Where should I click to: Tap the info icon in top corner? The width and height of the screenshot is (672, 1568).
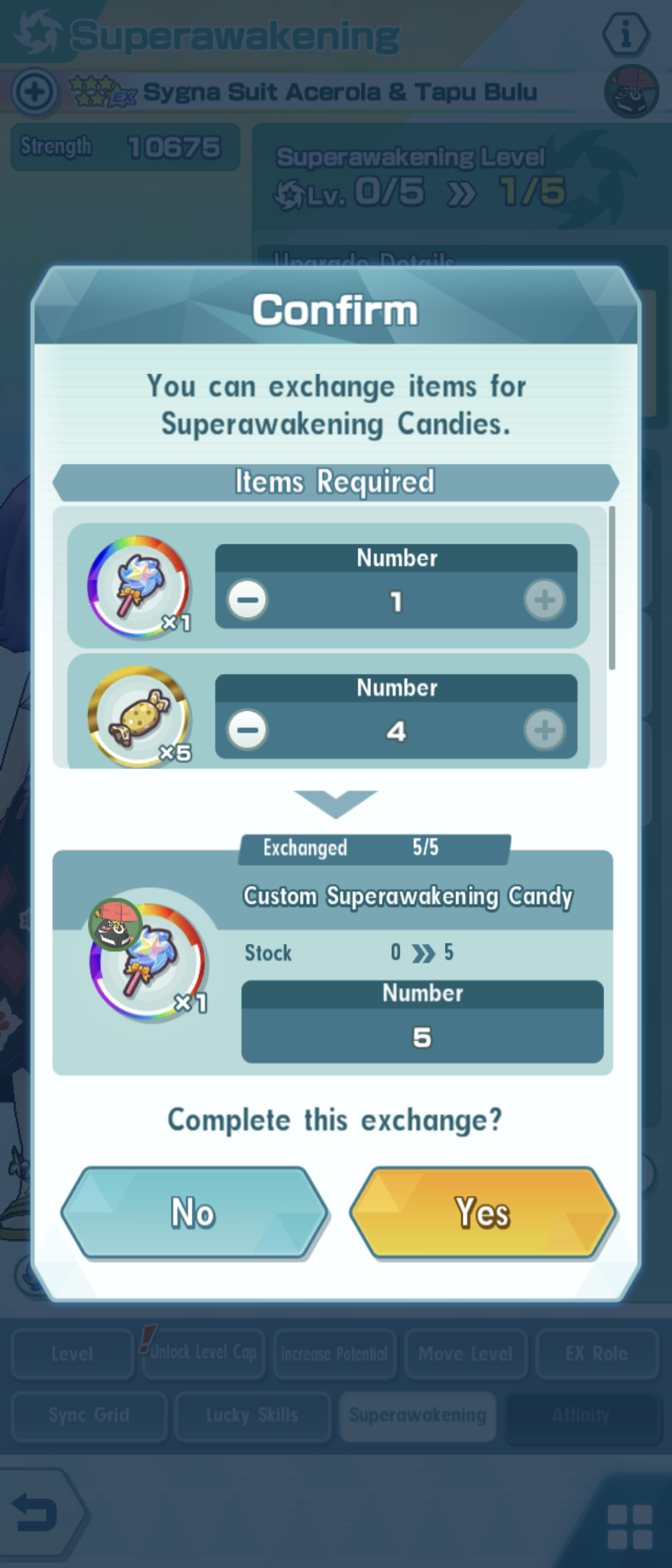click(626, 34)
